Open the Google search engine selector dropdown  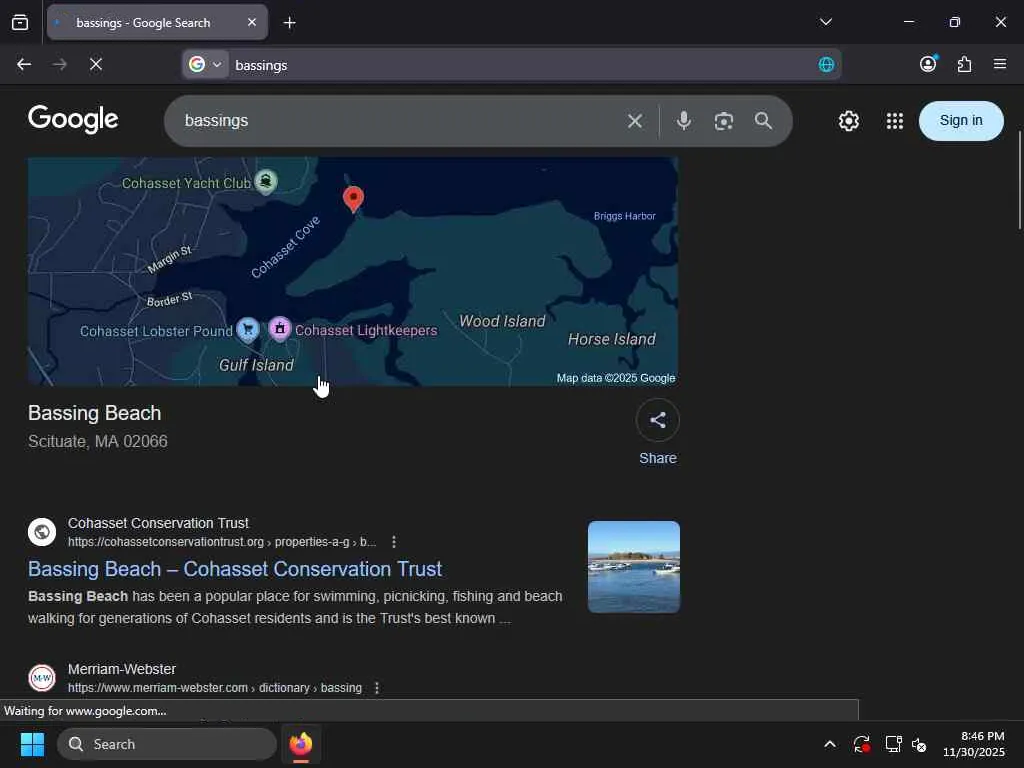coord(205,64)
